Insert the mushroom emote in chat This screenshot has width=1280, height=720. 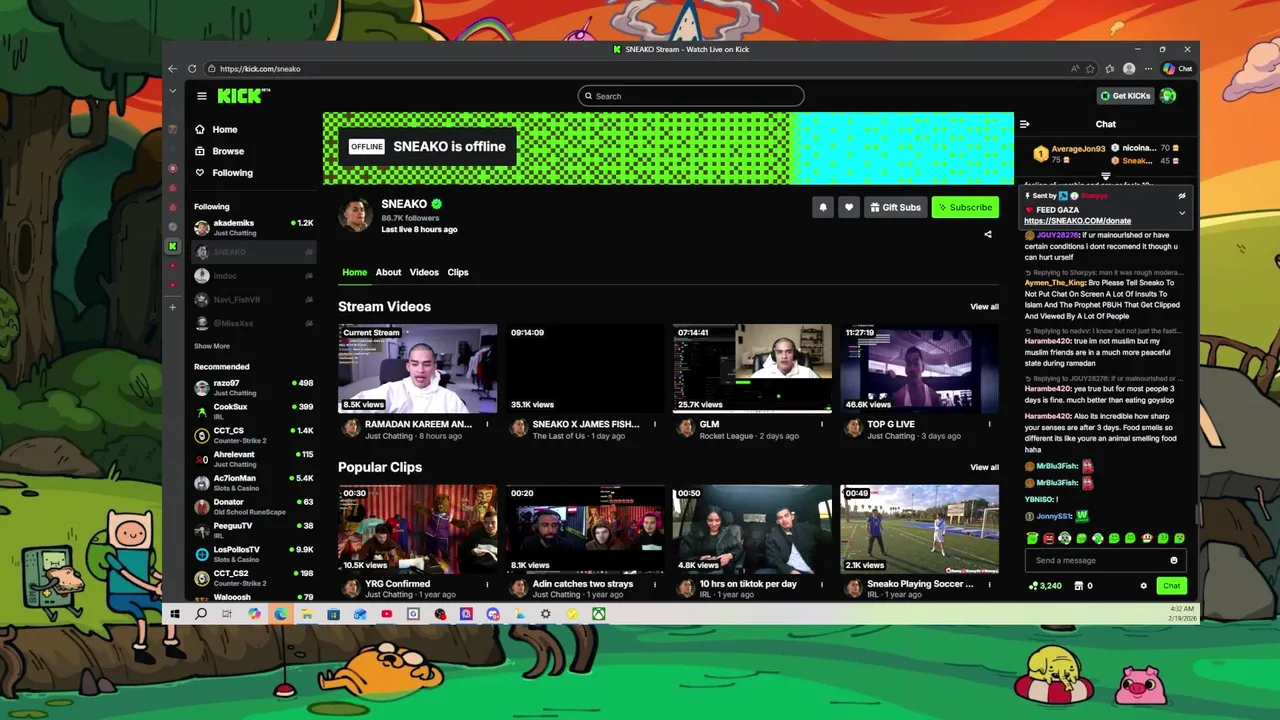pyautogui.click(x=1147, y=539)
